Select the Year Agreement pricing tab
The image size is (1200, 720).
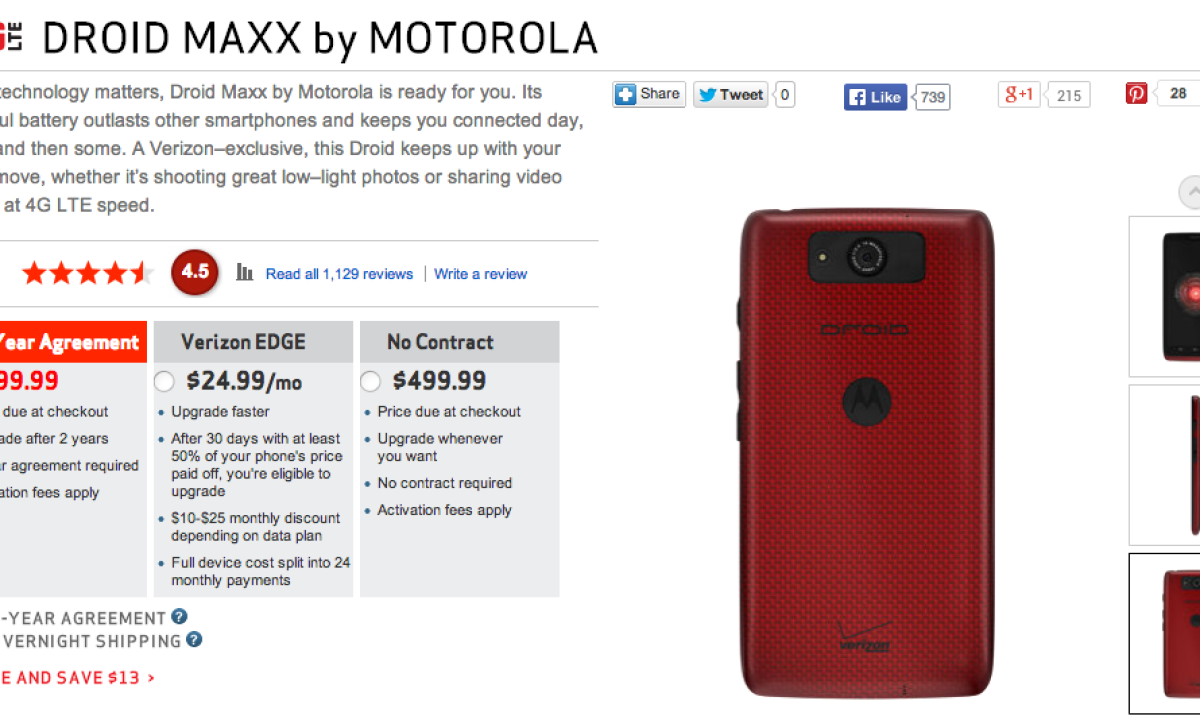click(73, 342)
